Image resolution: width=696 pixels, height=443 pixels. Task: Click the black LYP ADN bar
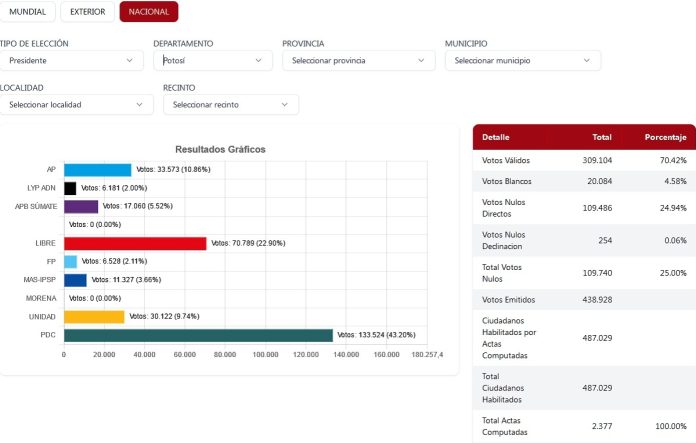pos(70,188)
